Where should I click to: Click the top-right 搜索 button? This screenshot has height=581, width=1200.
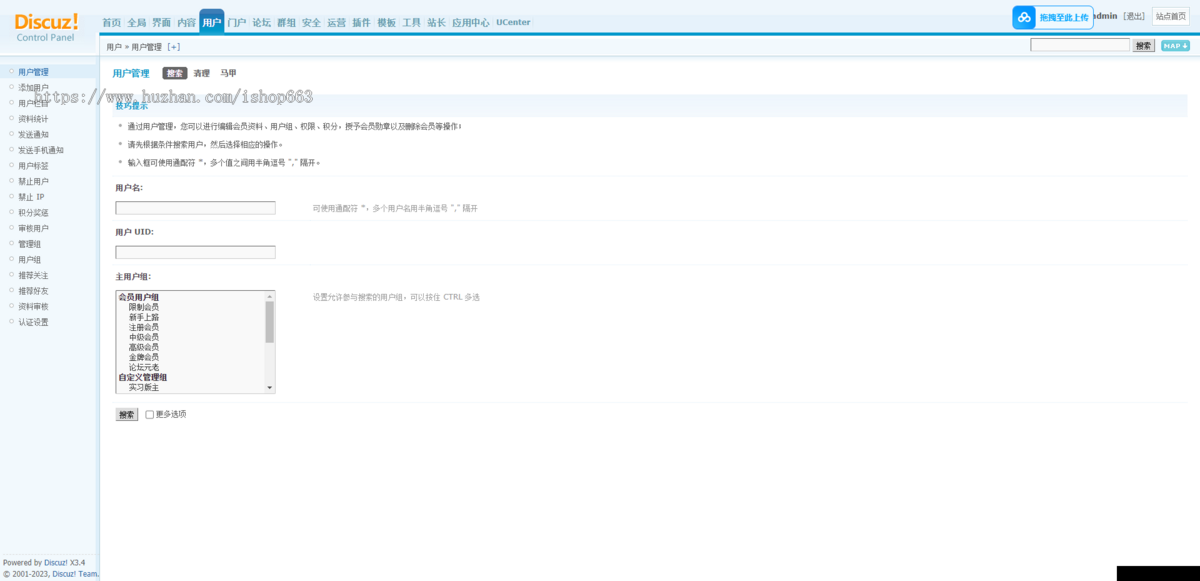pos(1144,45)
